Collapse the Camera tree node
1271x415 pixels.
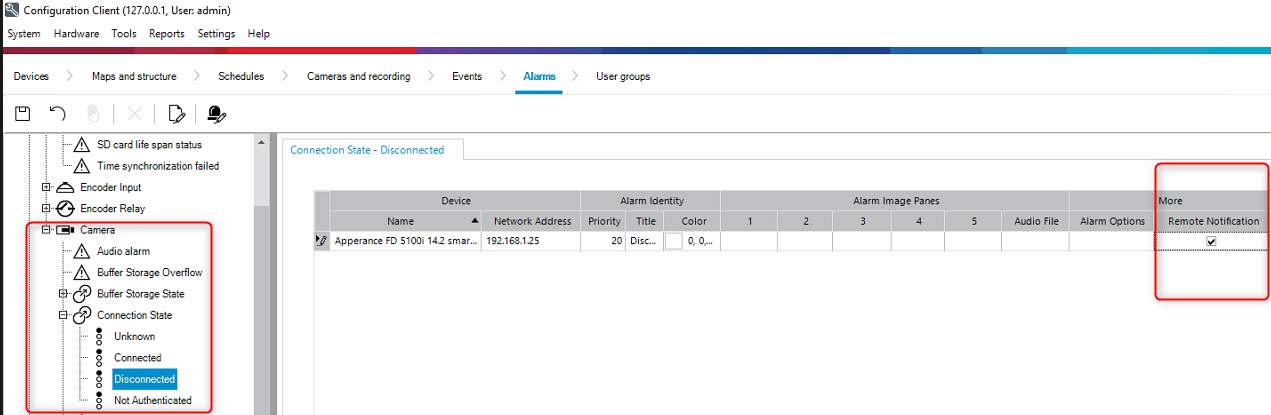click(x=46, y=230)
